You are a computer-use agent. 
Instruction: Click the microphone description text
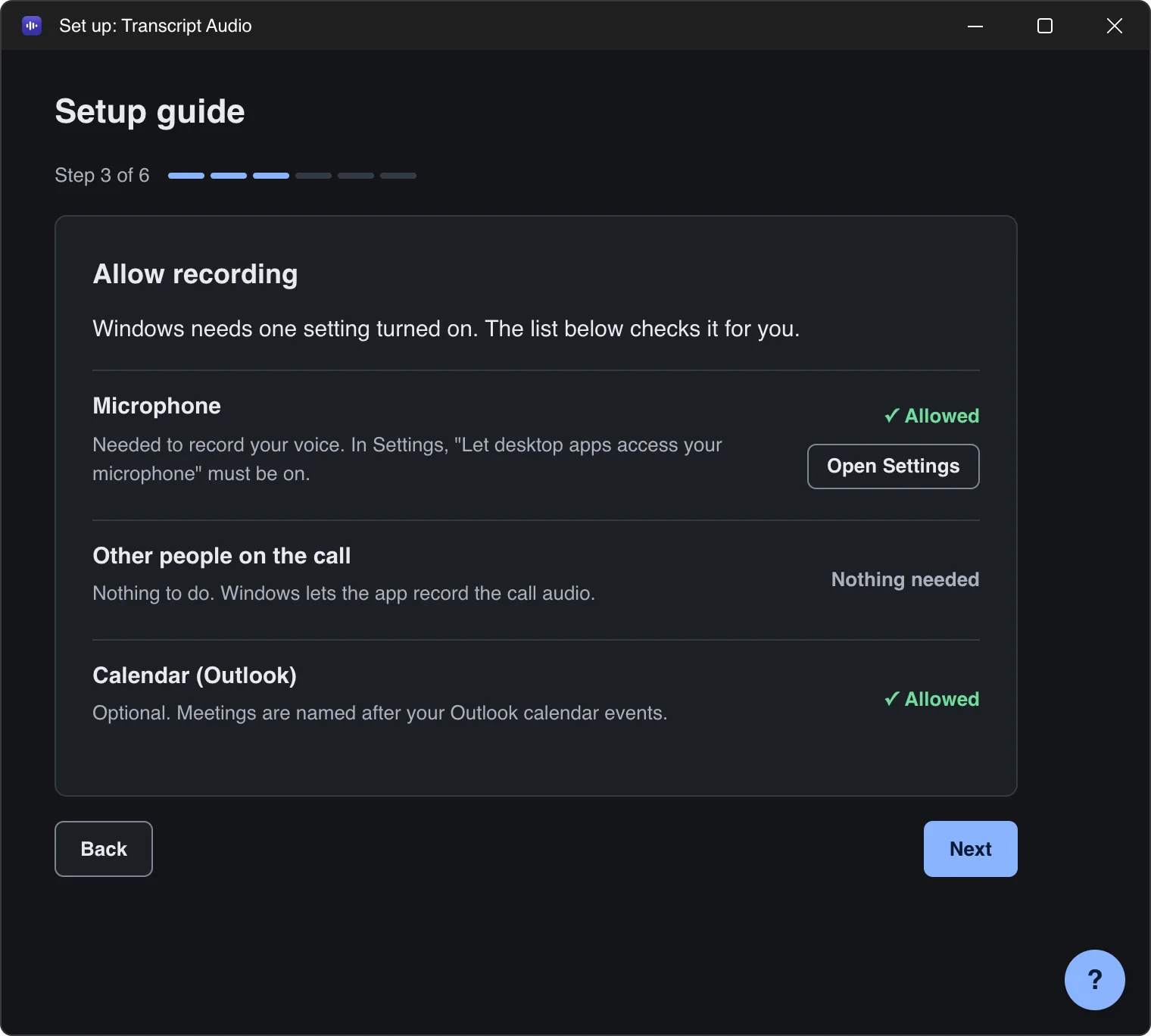tap(407, 459)
